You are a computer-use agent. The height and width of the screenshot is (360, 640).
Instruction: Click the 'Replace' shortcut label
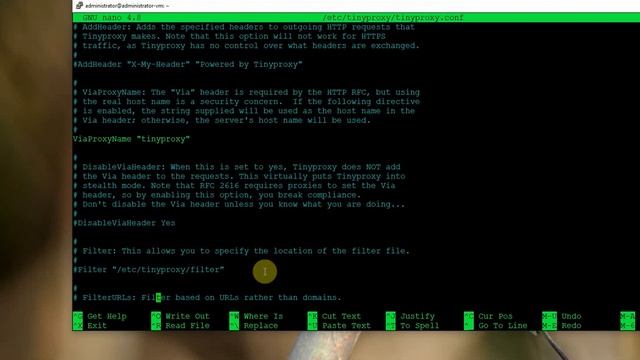coord(261,326)
